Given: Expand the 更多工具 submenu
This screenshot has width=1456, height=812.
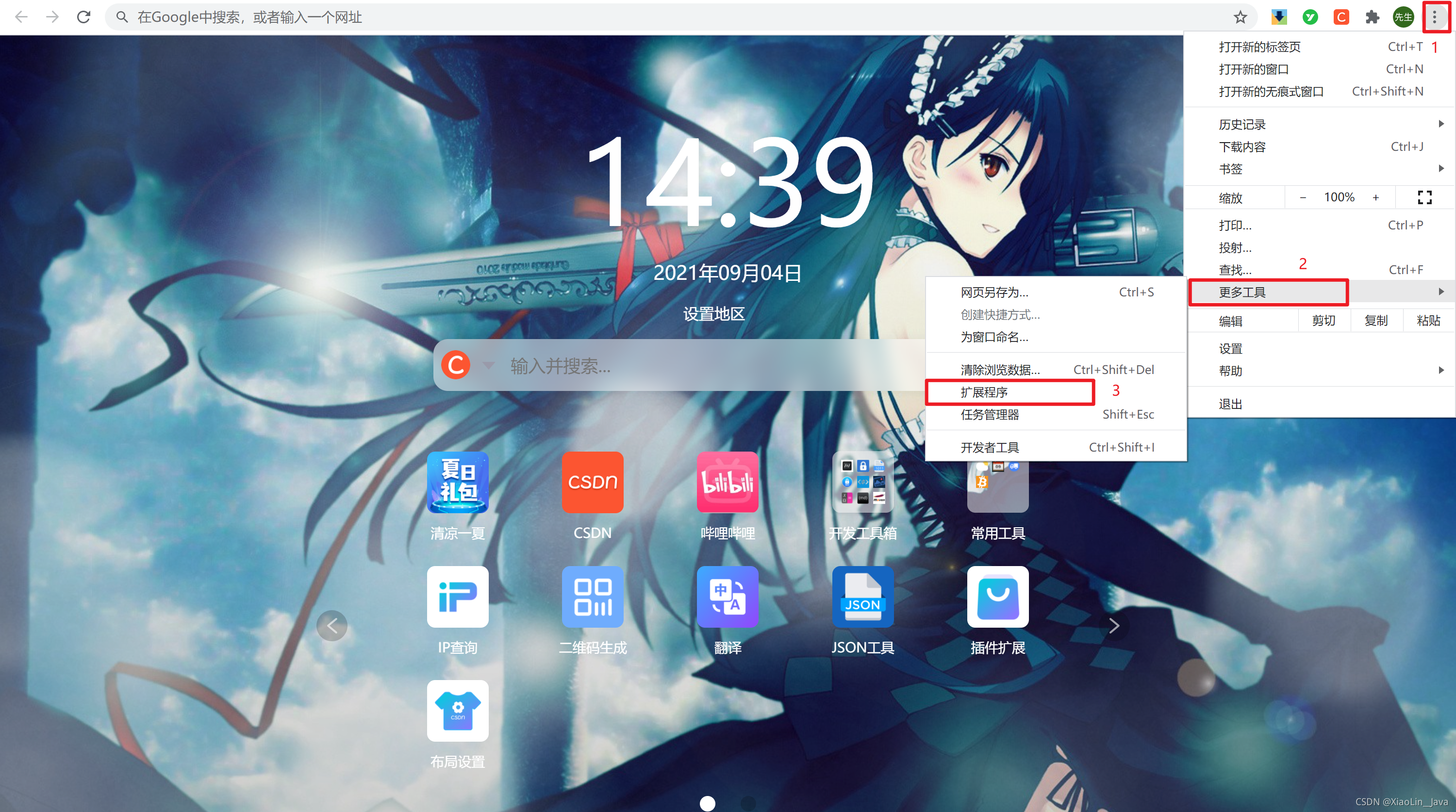Looking at the screenshot, I should point(1320,292).
